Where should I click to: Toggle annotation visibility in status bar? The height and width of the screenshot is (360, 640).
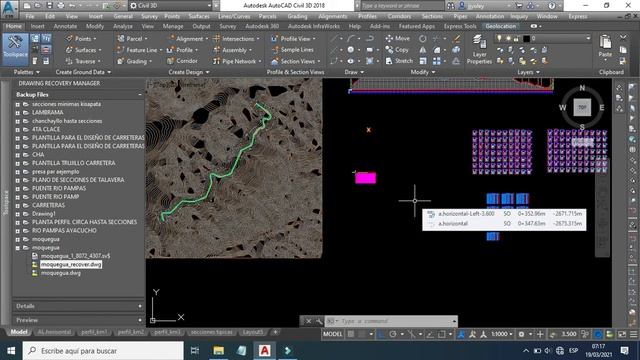461,334
